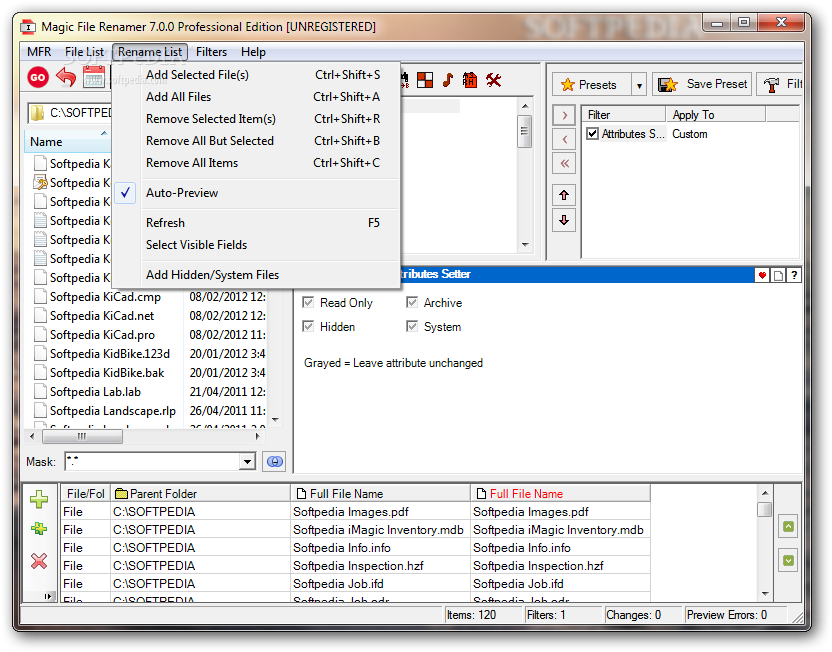Click the red-white checkered grid icon
Screen dimensions: 832x652
pos(424,80)
